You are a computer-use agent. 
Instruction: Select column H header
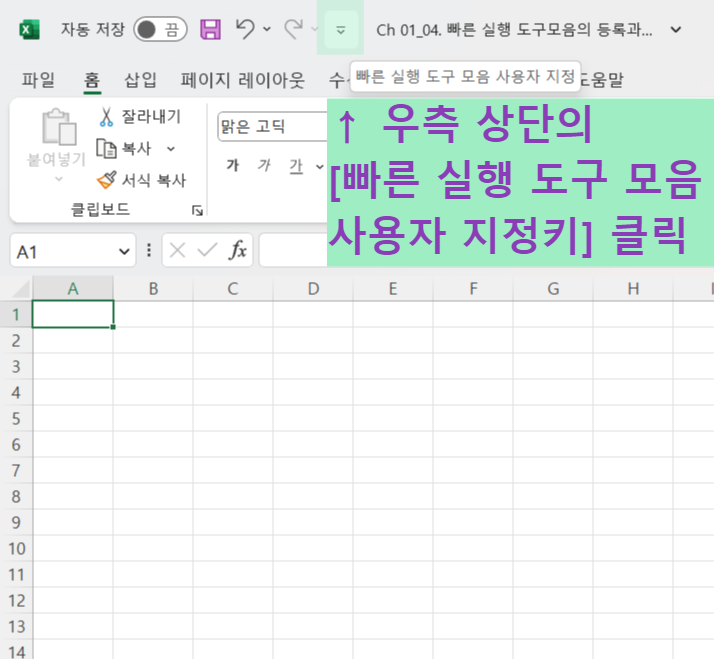tap(633, 289)
